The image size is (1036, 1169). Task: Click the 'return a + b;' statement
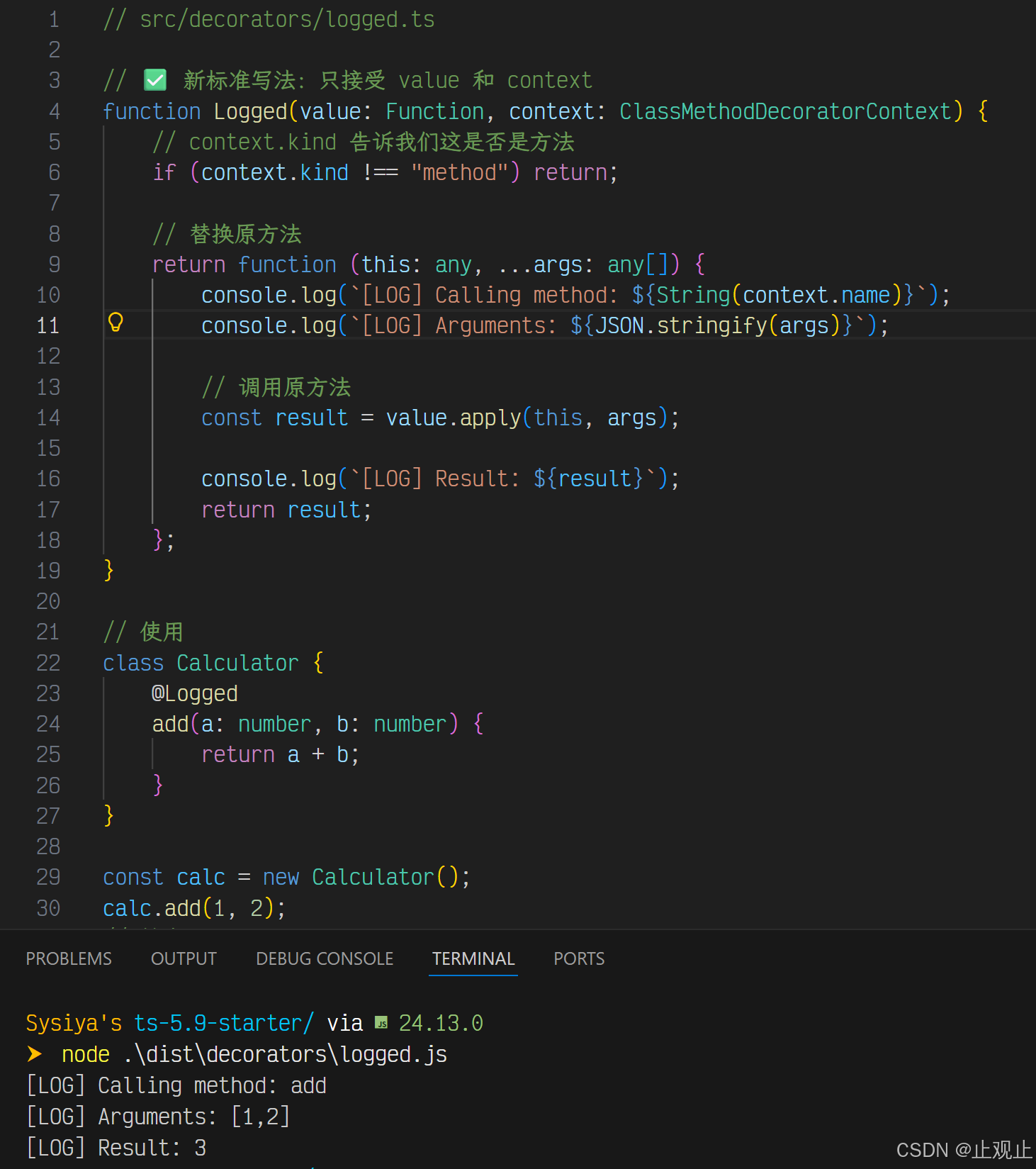click(x=281, y=754)
